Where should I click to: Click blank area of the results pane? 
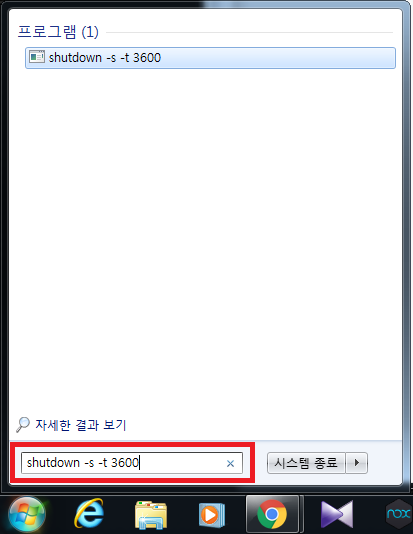point(204,238)
